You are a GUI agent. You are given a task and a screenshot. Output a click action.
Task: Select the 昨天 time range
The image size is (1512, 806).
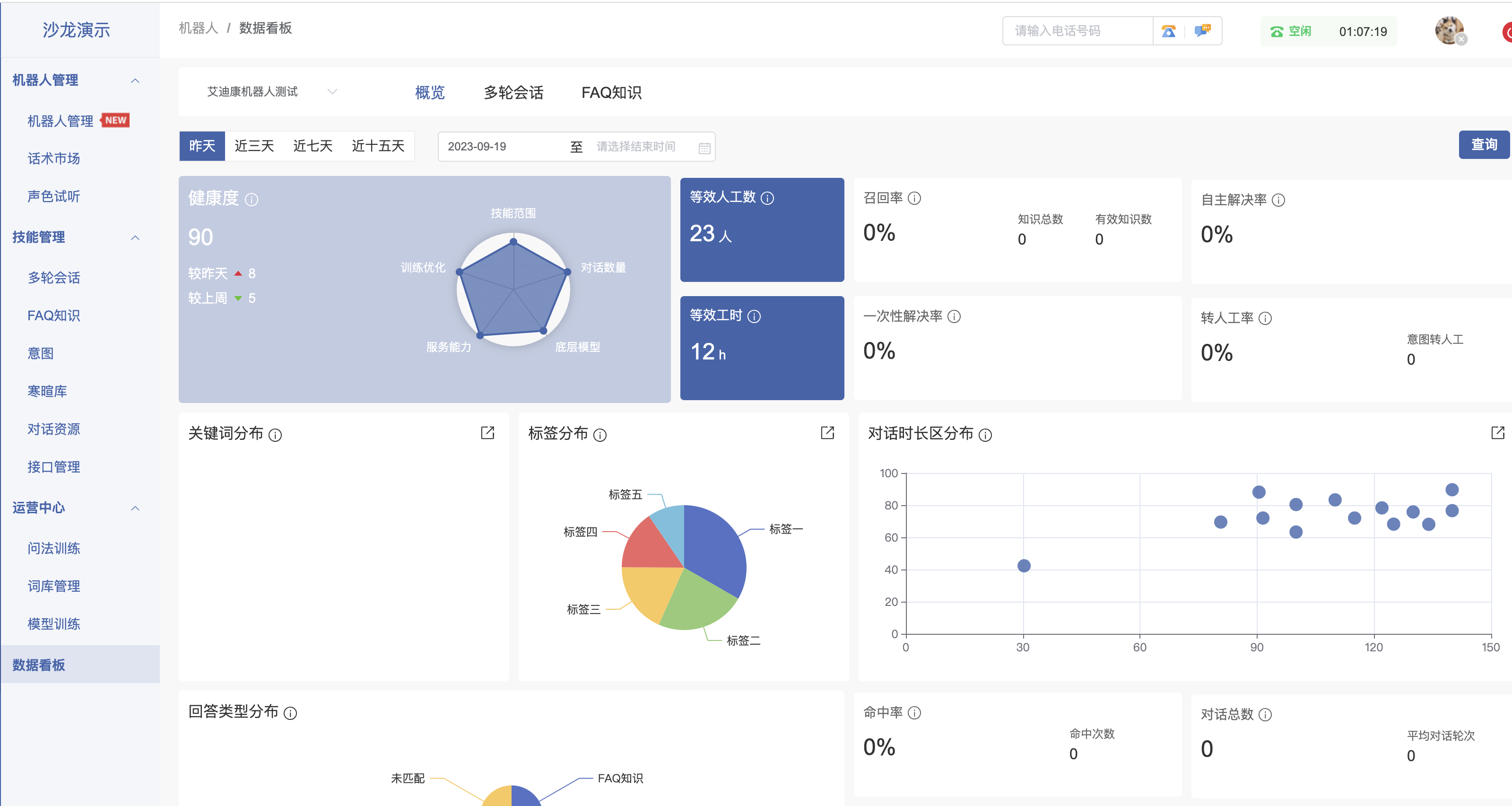click(202, 146)
